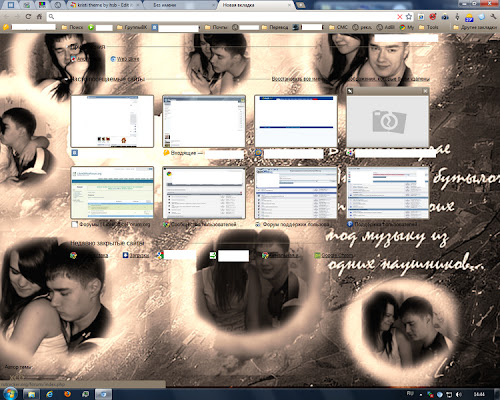Launch Internet Explorer from taskbar
The width and height of the screenshot is (500, 400).
[50, 394]
